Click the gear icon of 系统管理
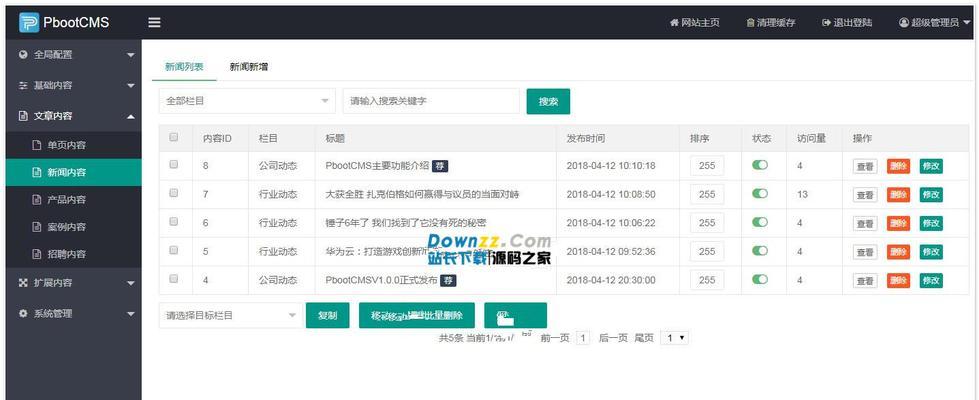This screenshot has height=400, width=979. tap(24, 313)
